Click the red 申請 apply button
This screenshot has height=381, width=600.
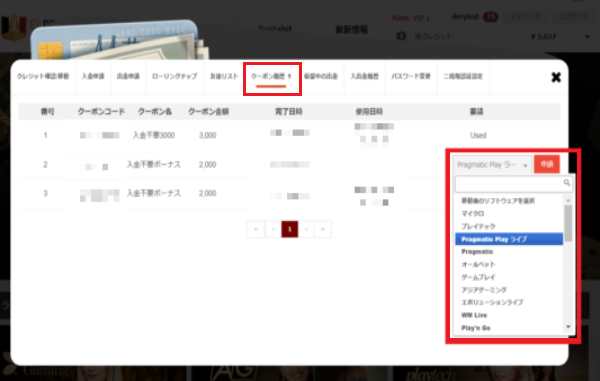(x=547, y=164)
